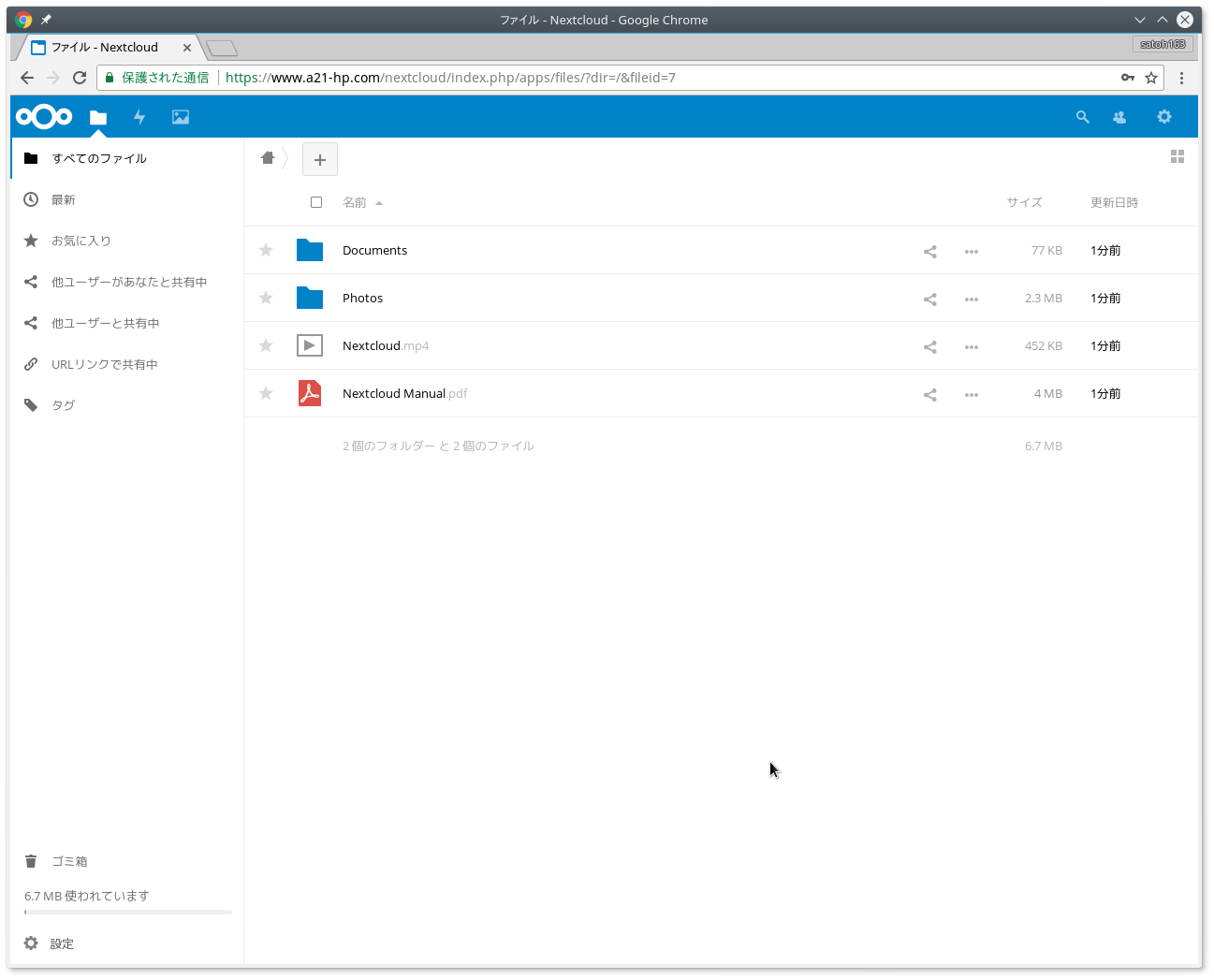1214x980 pixels.
Task: Click the Nextcloud Manual PDF icon
Action: [x=310, y=393]
